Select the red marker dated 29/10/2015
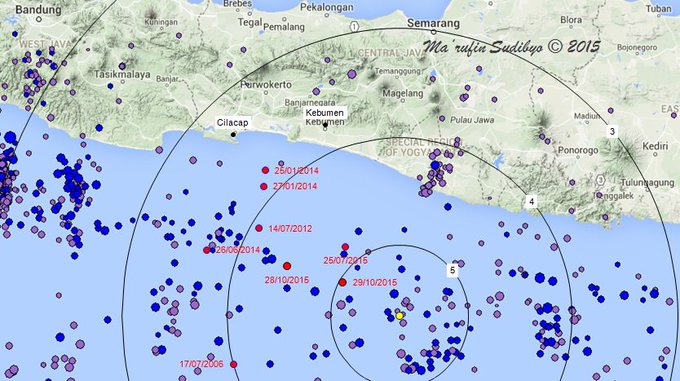Viewport: 680px width, 381px height. [342, 283]
